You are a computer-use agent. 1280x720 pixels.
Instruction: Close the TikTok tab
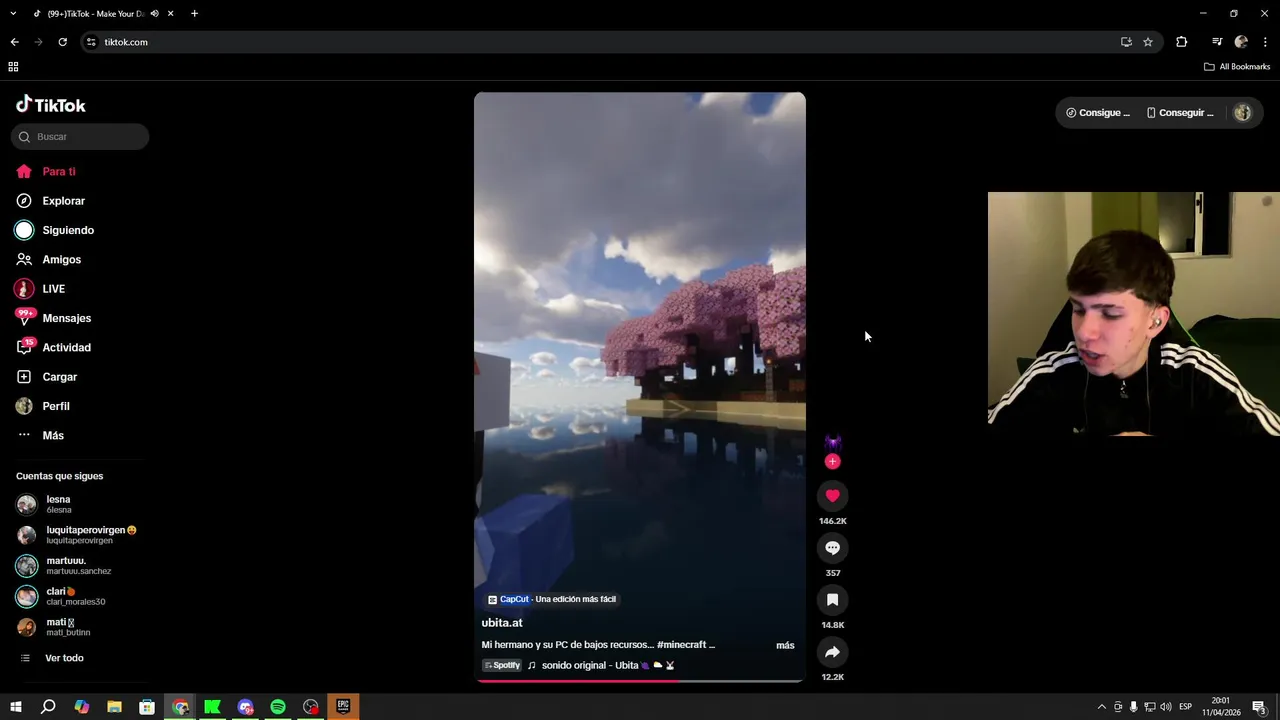(171, 14)
